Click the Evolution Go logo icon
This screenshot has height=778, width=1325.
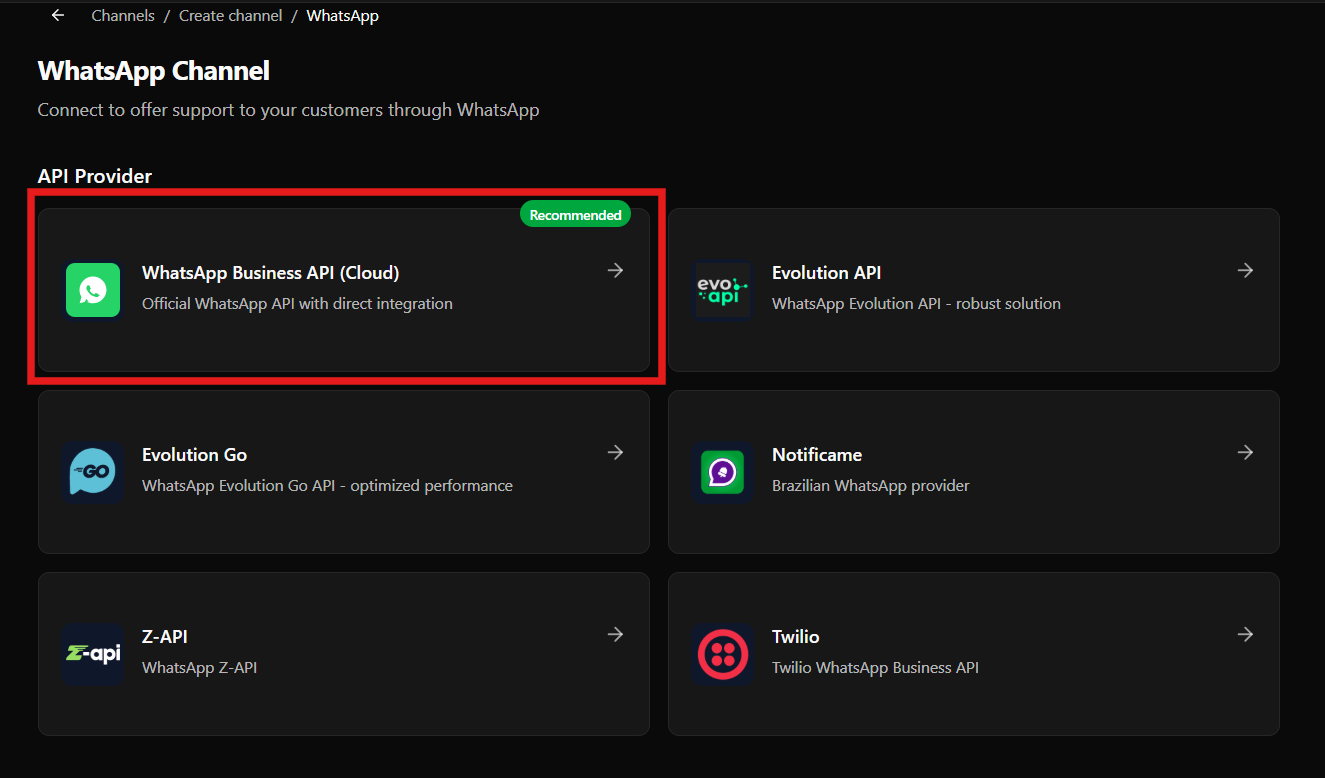coord(93,472)
